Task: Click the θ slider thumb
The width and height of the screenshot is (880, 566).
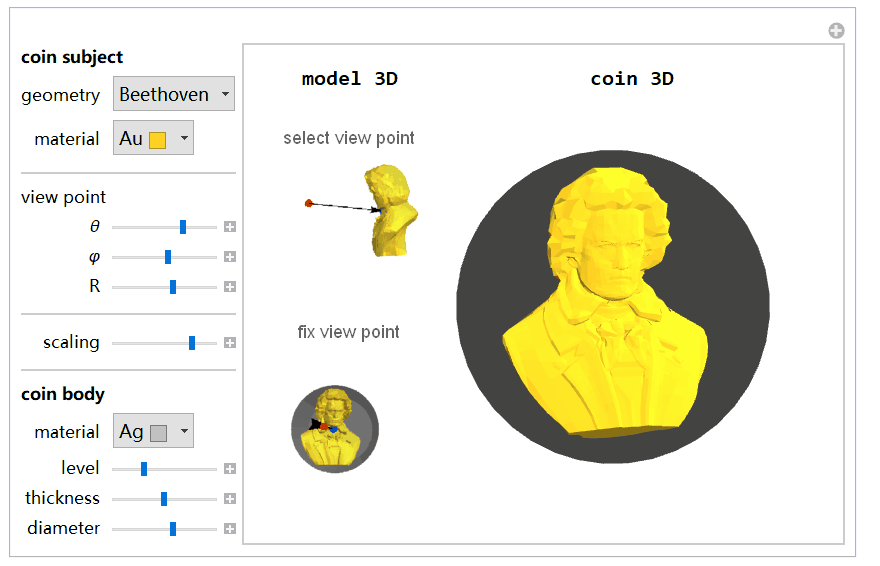Action: click(183, 227)
